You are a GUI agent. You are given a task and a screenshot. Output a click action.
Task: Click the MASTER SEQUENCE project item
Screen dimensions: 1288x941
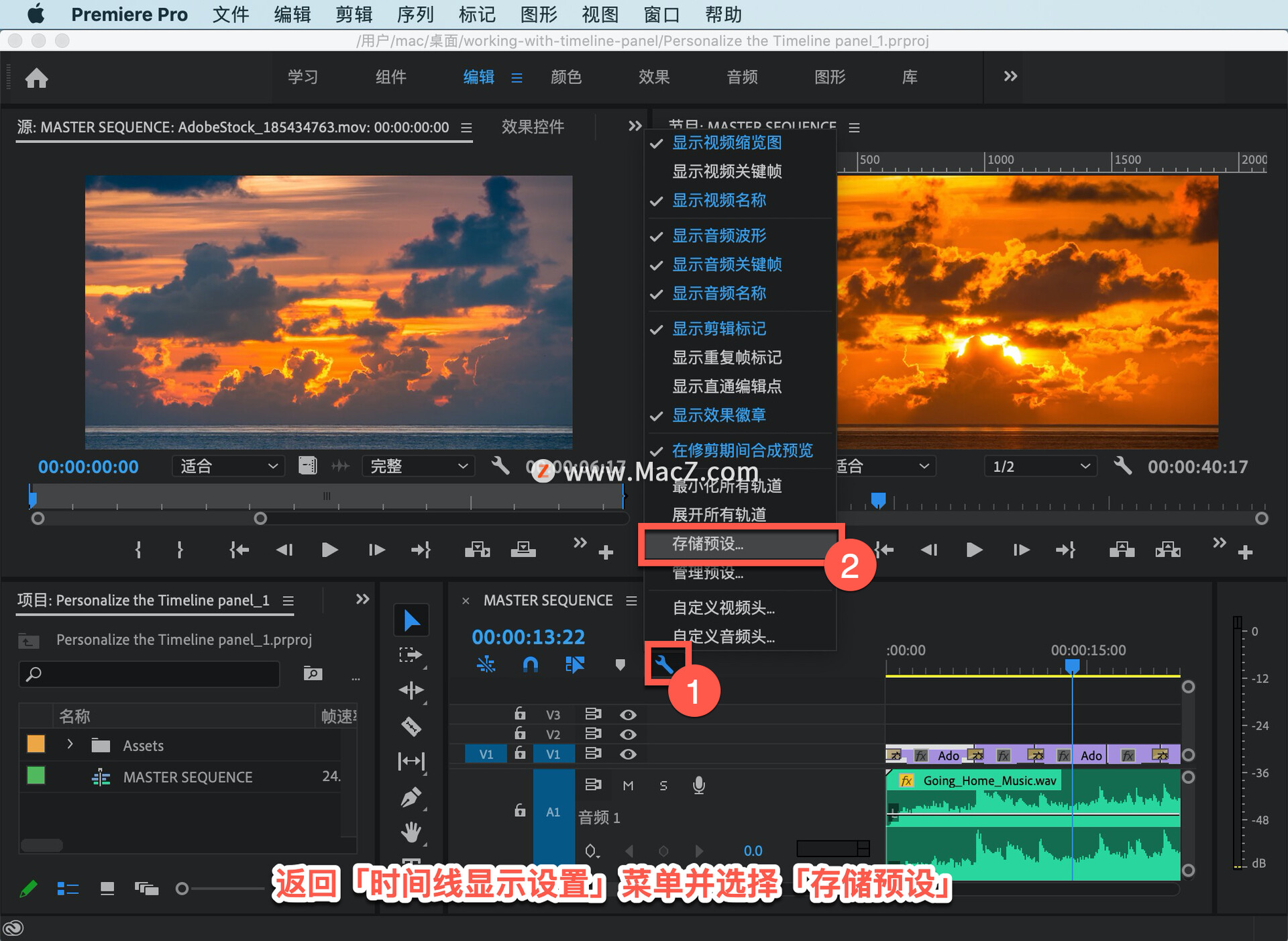pos(187,777)
